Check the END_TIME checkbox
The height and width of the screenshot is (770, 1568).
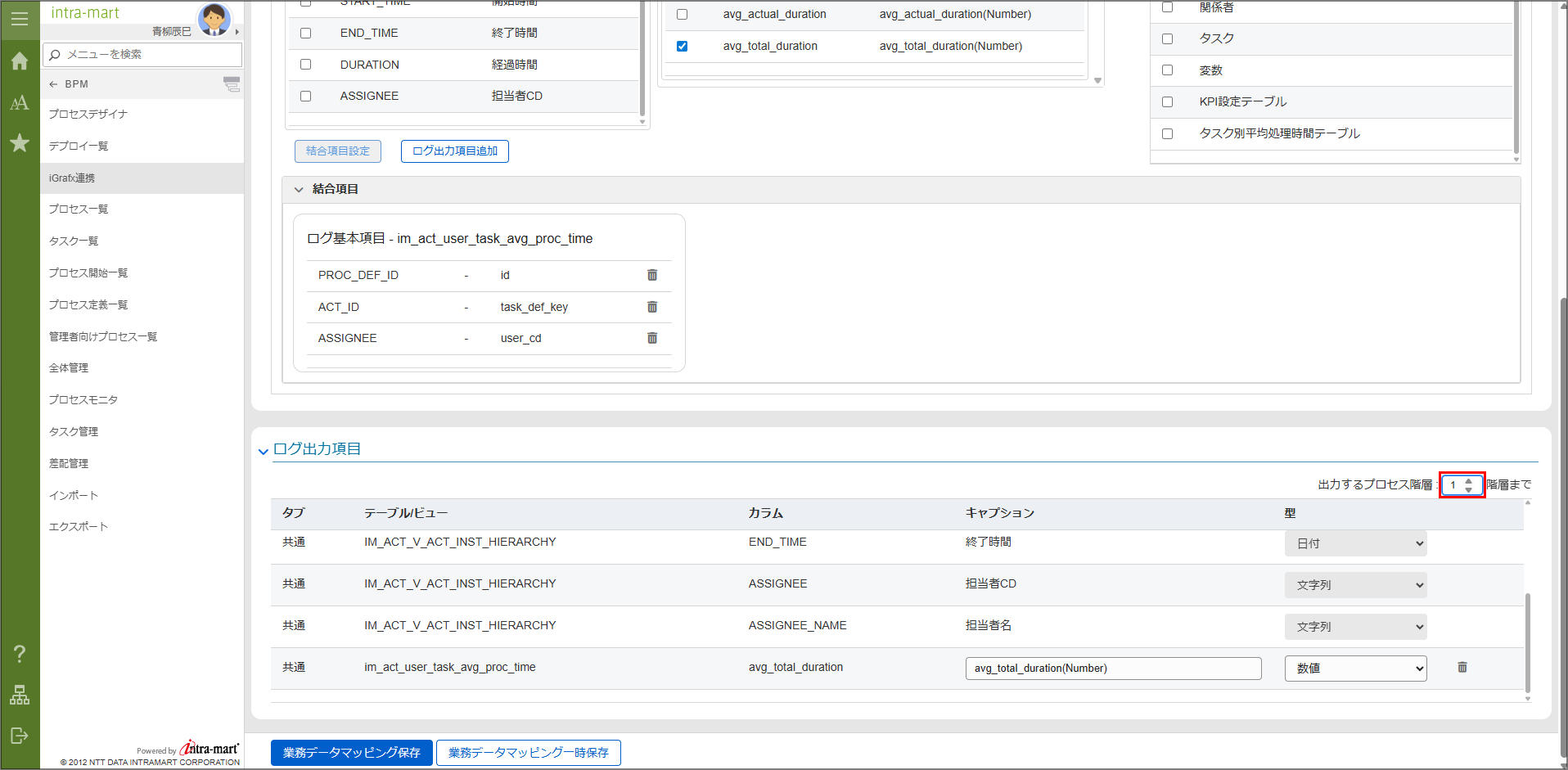[x=306, y=34]
